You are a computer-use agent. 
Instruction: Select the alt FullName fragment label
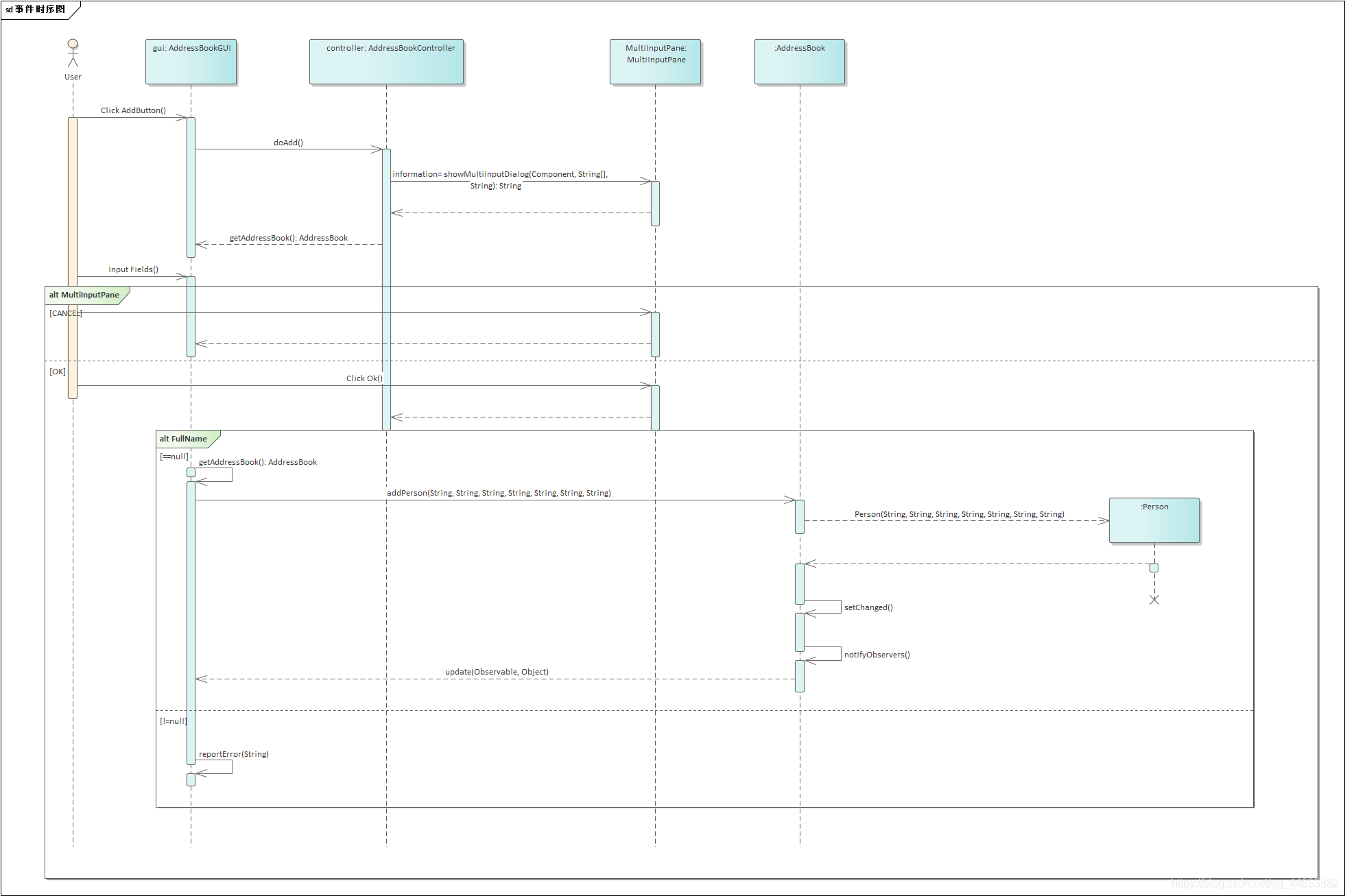[x=184, y=439]
